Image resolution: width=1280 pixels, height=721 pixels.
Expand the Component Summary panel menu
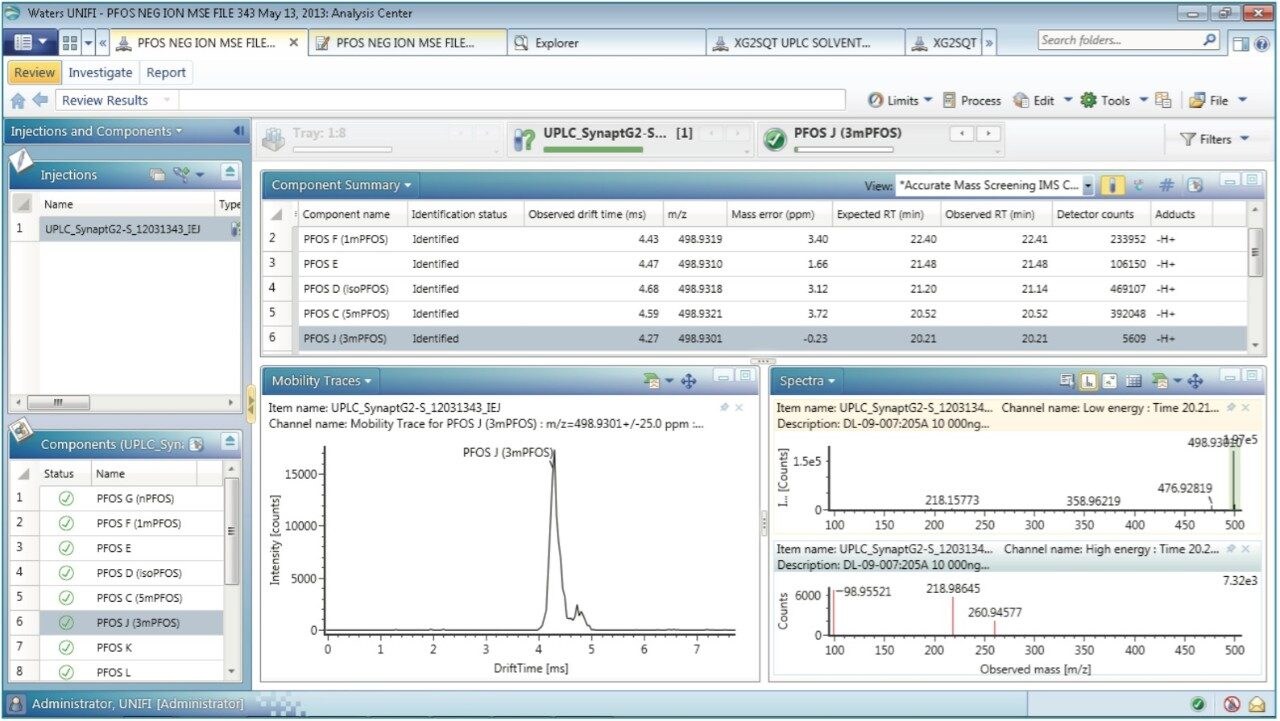click(x=341, y=185)
